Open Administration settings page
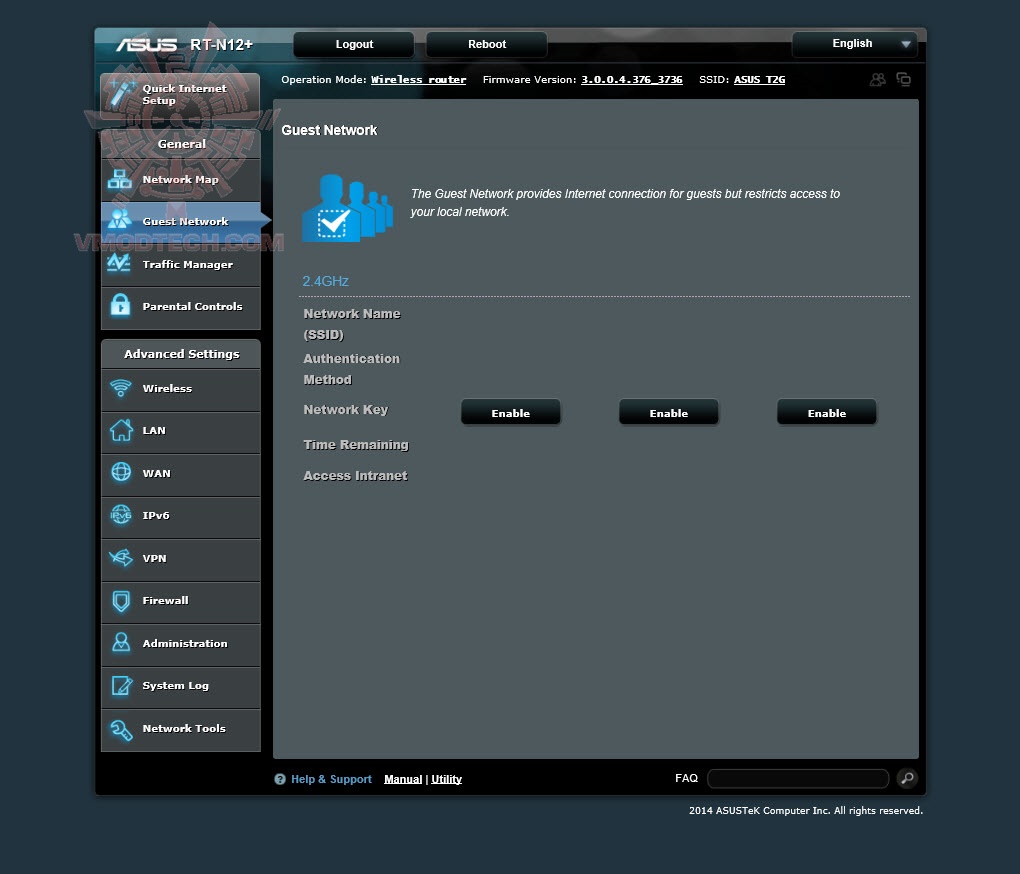The height and width of the screenshot is (874, 1020). click(x=181, y=644)
